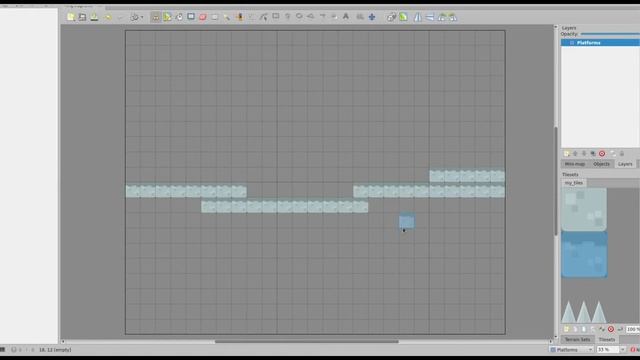Open the Platforms current-layer dropdown
Image resolution: width=640 pixels, height=360 pixels.
571,350
